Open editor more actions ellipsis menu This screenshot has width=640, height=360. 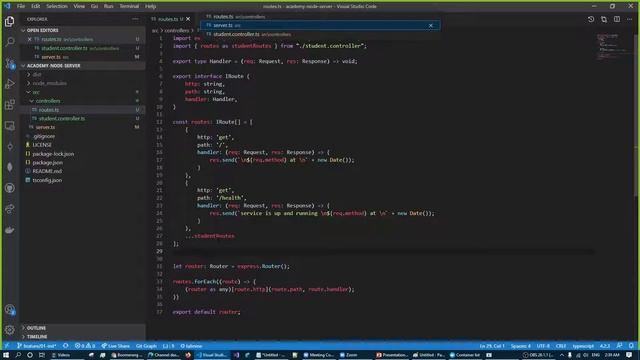630,19
